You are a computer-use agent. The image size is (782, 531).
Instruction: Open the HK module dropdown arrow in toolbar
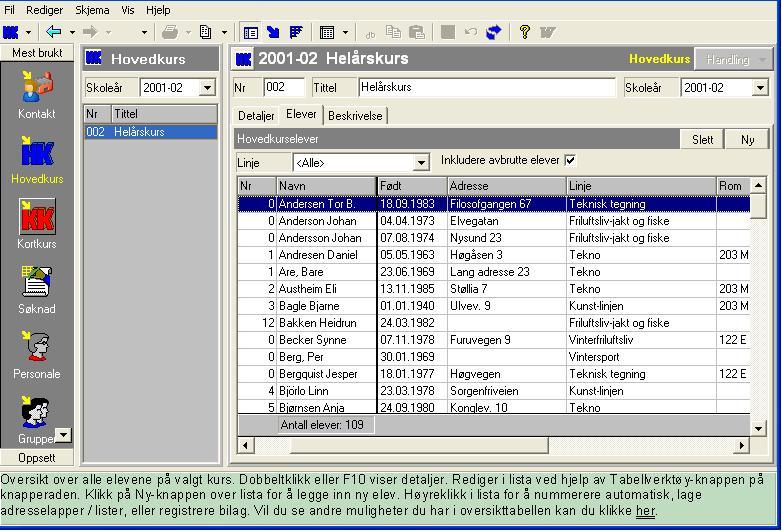click(28, 33)
